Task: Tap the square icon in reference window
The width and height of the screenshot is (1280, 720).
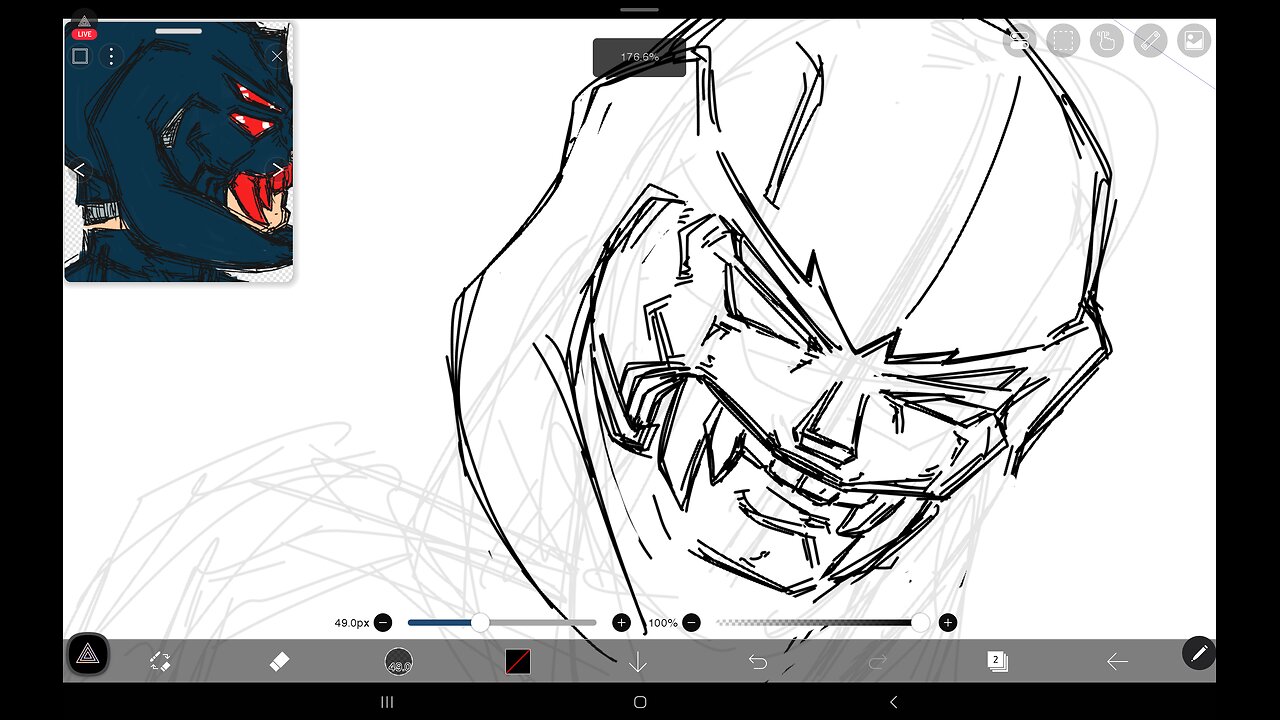Action: (80, 56)
